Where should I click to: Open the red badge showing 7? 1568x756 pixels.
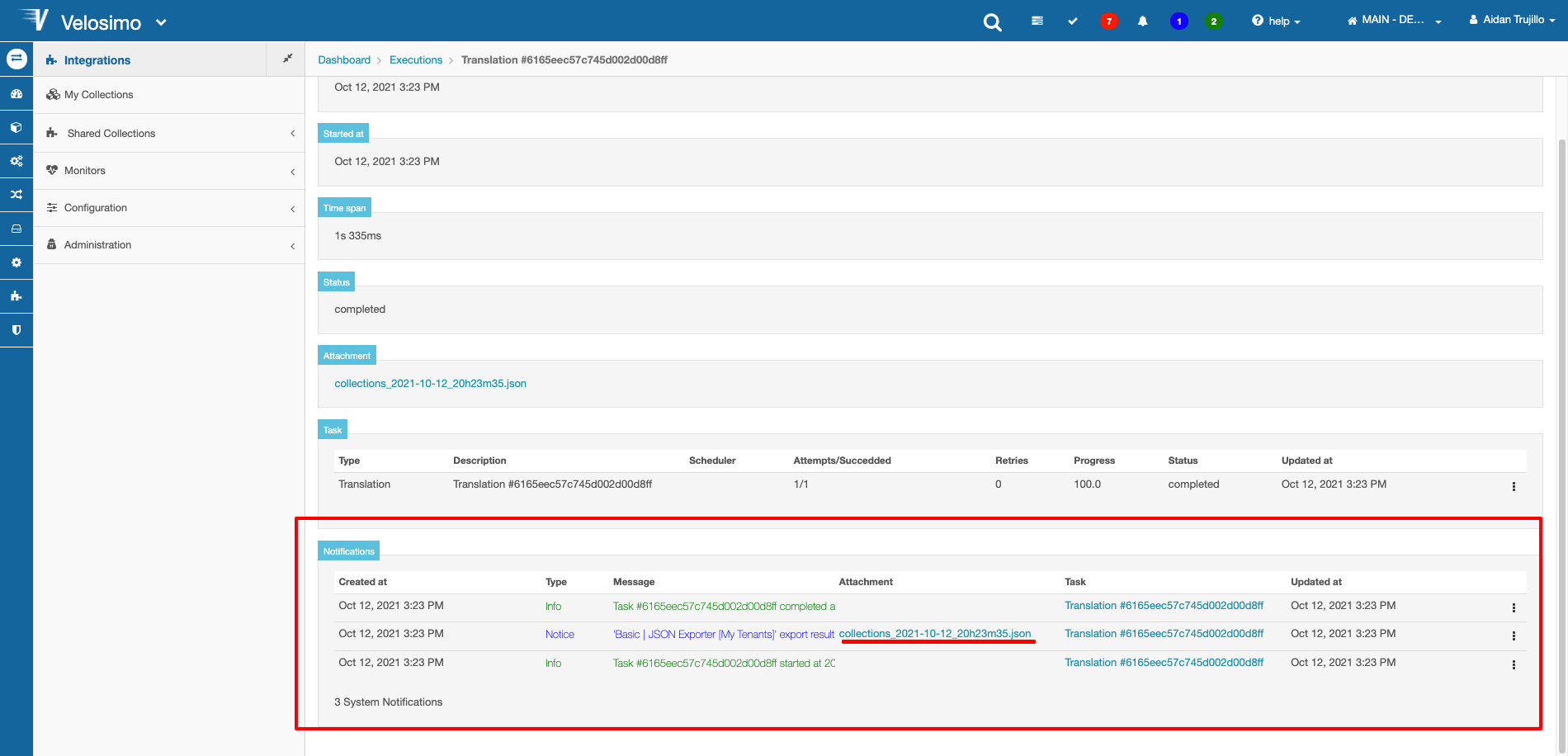[1109, 21]
